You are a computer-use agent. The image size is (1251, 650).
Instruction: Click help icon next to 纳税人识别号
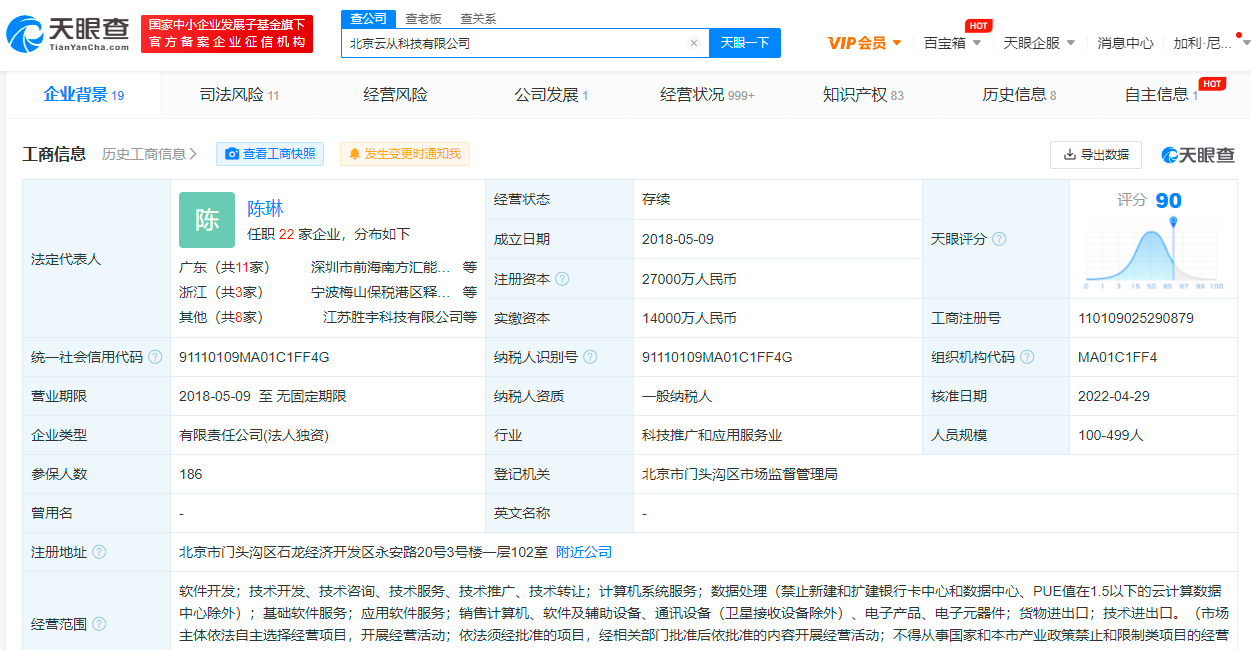[x=591, y=357]
